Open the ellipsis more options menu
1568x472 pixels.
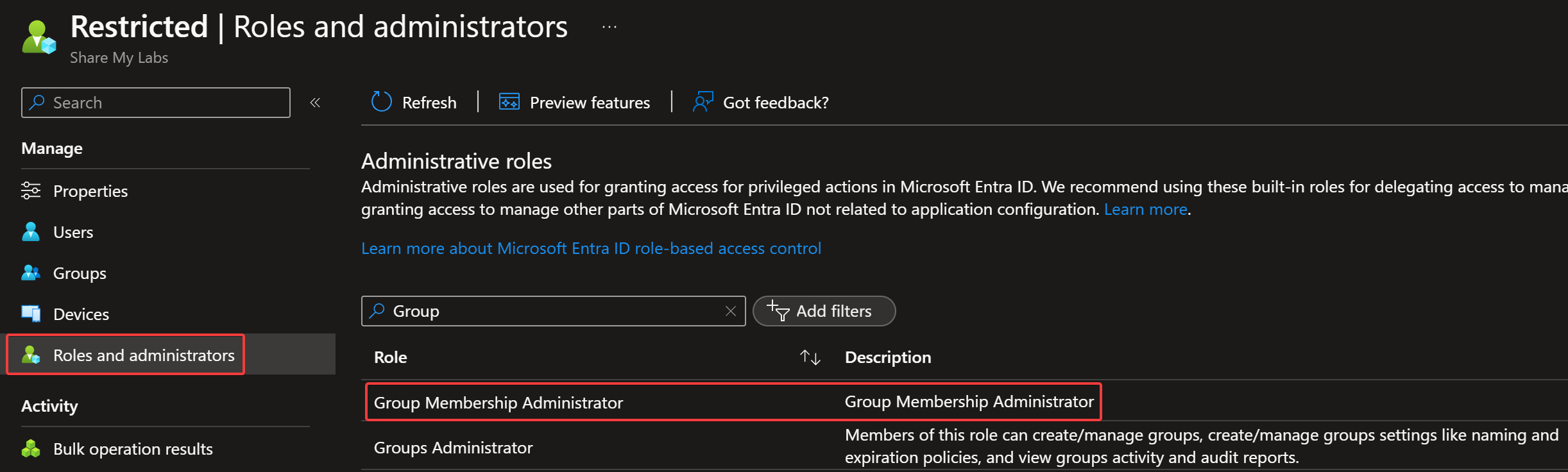609,27
